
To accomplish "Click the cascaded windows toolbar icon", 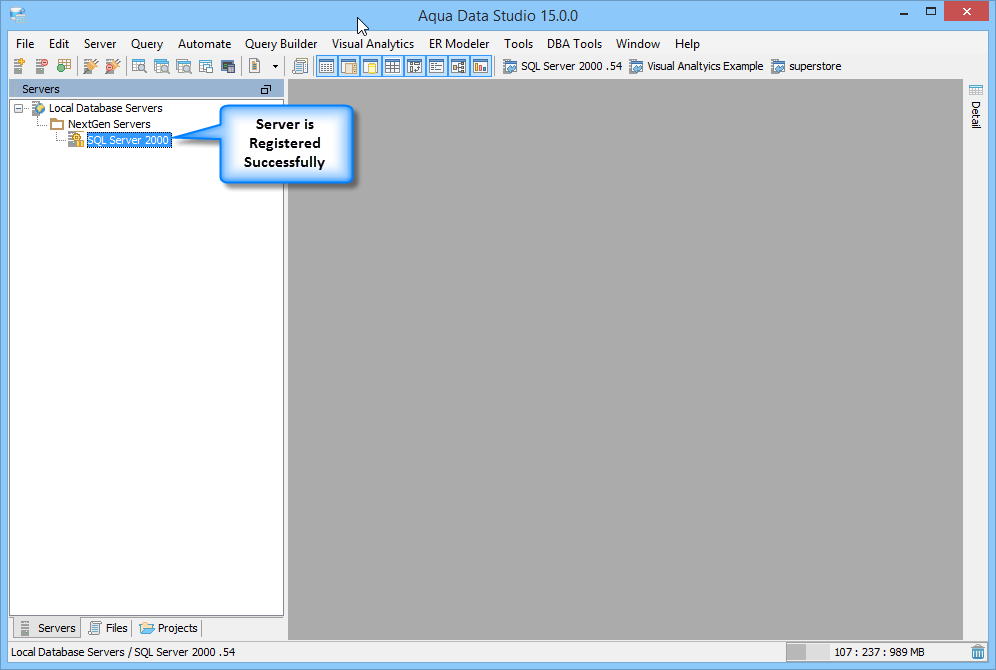I will (206, 66).
